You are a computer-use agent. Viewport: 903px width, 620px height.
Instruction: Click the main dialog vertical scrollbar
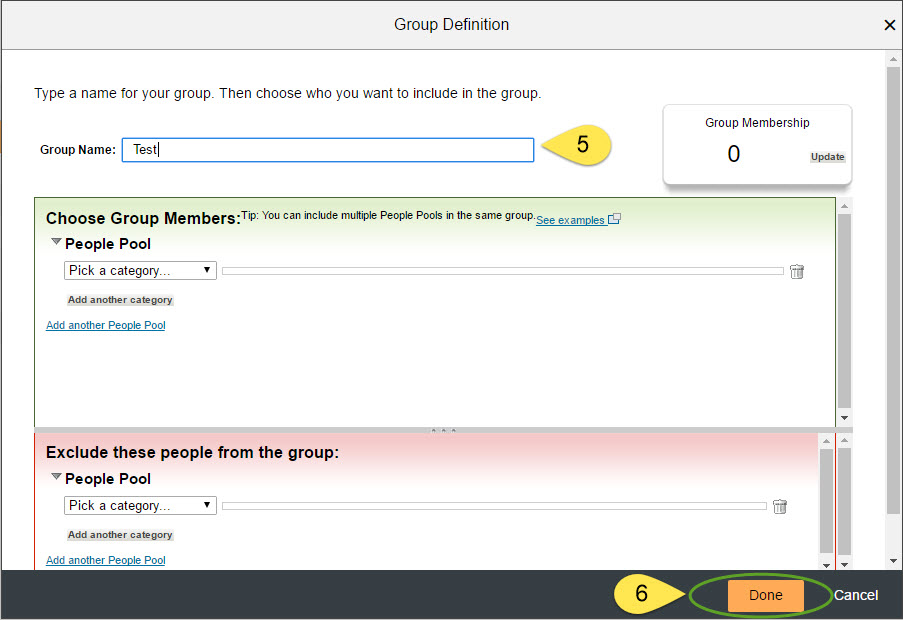click(x=893, y=291)
